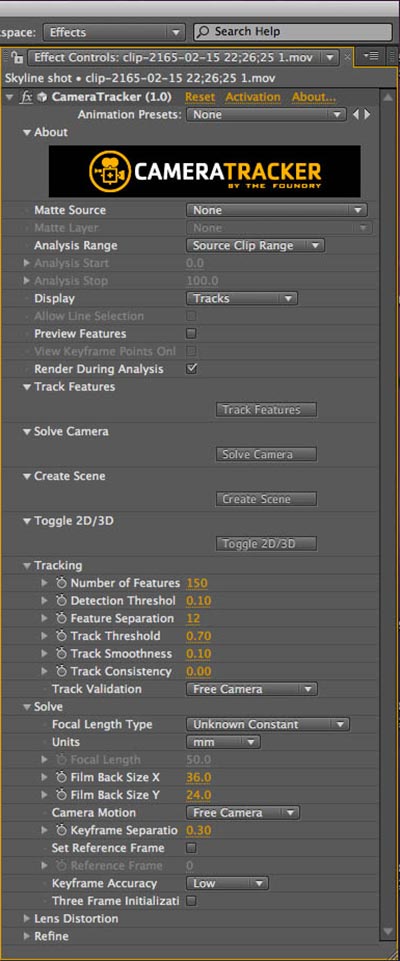Enable the Preview Features checkbox
This screenshot has height=961, width=400.
(x=192, y=333)
